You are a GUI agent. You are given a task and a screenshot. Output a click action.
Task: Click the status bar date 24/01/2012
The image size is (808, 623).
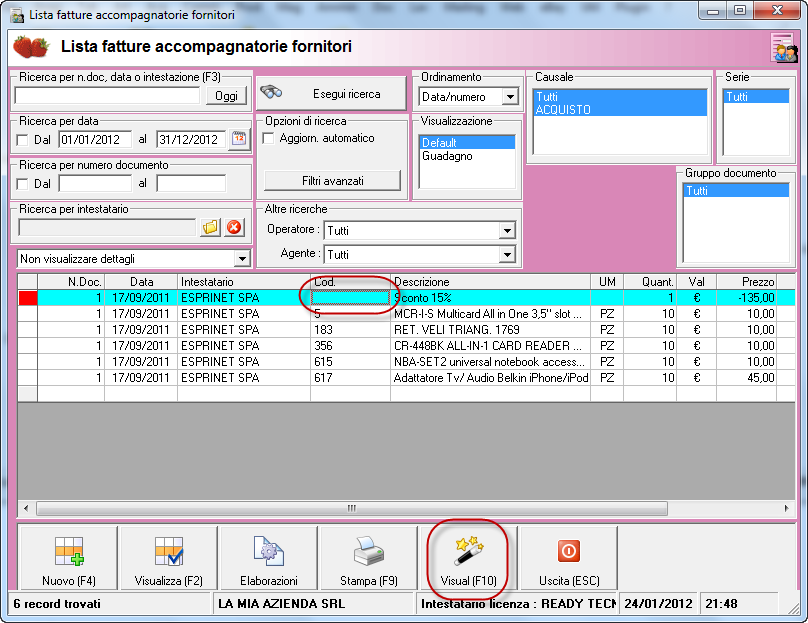point(658,604)
